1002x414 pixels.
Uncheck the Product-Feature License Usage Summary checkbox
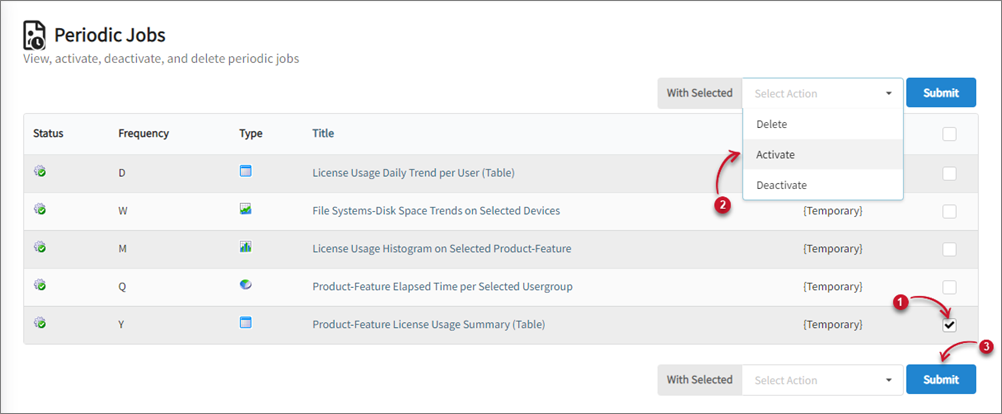point(949,325)
